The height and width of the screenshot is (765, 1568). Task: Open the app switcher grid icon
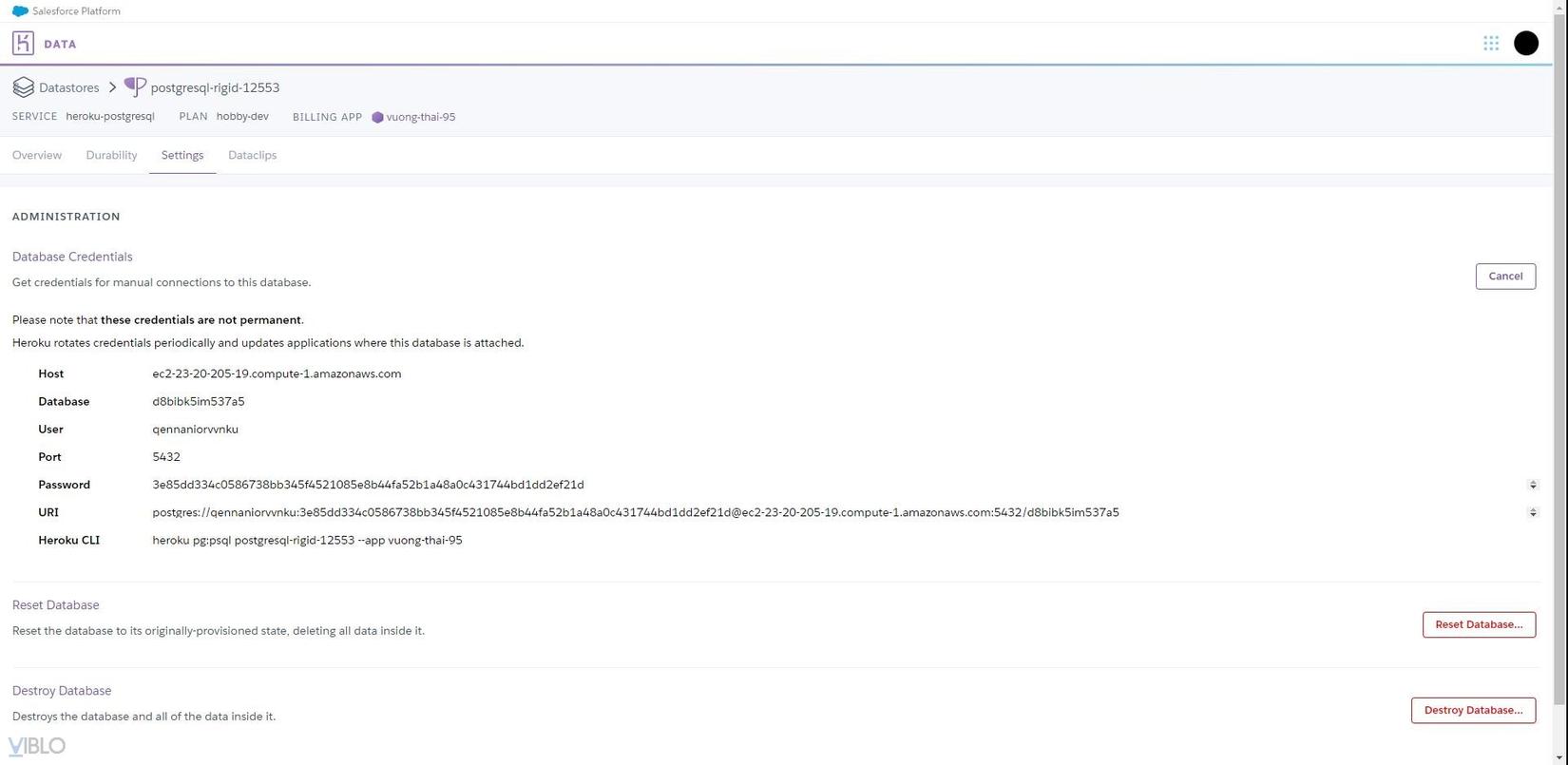click(x=1491, y=43)
